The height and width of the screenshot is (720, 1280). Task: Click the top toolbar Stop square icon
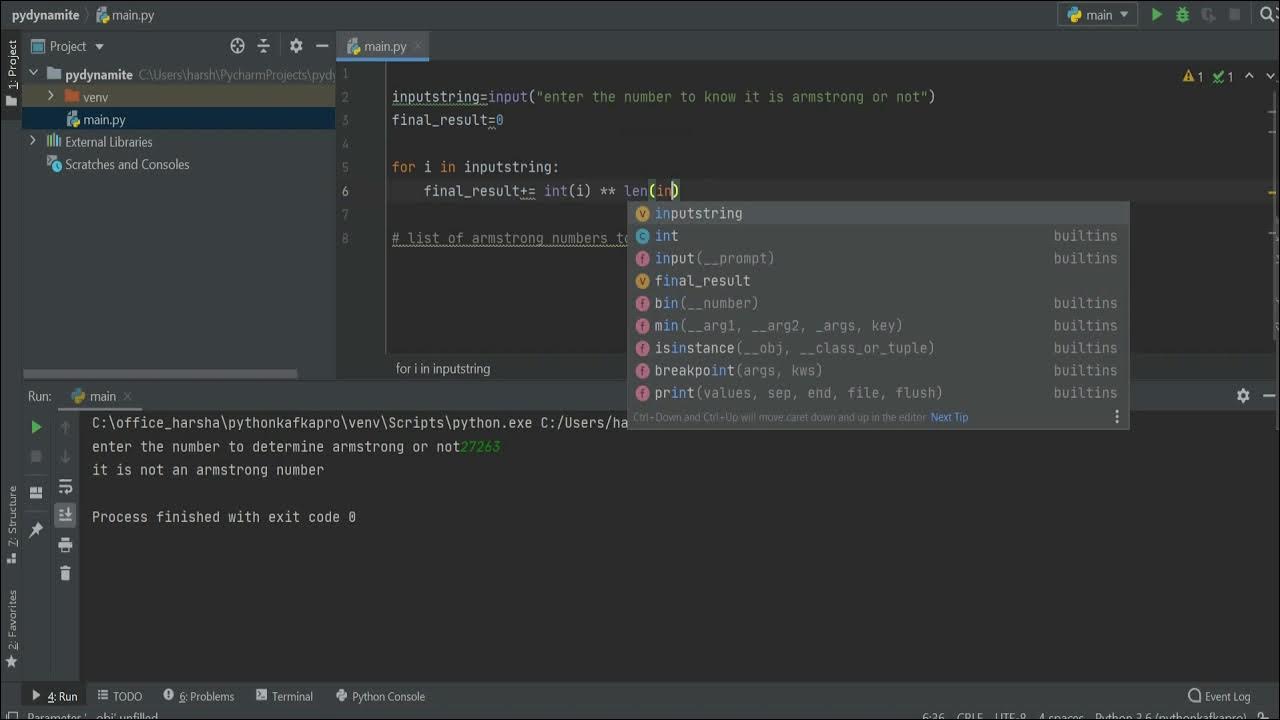(x=1232, y=15)
